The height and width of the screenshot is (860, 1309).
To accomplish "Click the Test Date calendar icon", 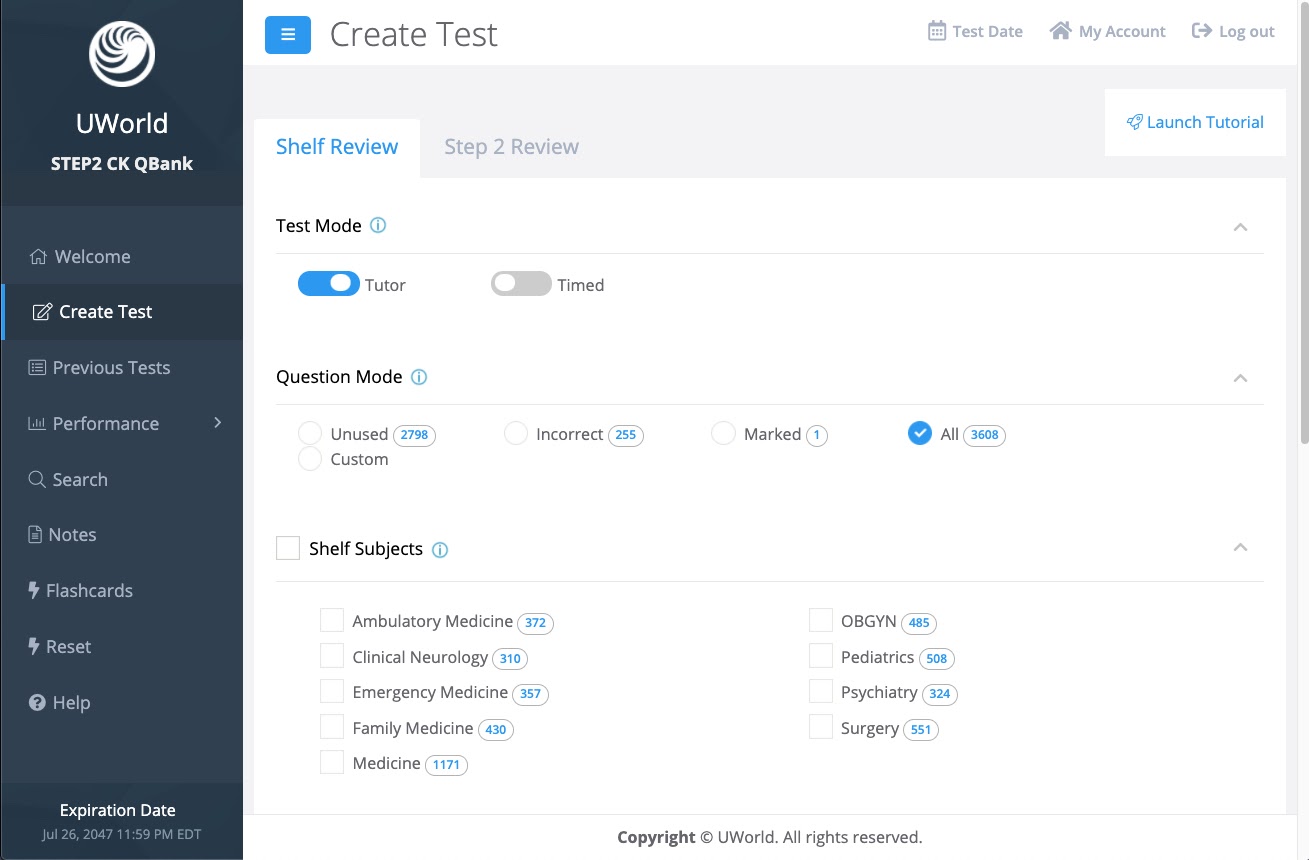I will tap(937, 31).
